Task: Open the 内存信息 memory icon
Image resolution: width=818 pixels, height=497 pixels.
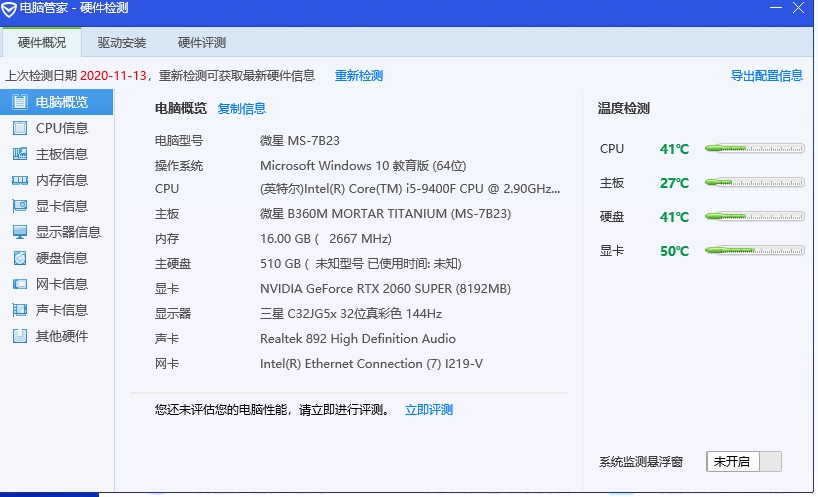Action: [19, 180]
